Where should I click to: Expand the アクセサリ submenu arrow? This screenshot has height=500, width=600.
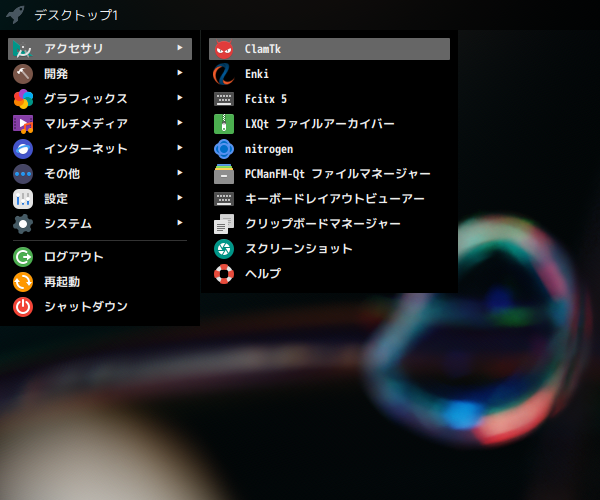point(180,47)
